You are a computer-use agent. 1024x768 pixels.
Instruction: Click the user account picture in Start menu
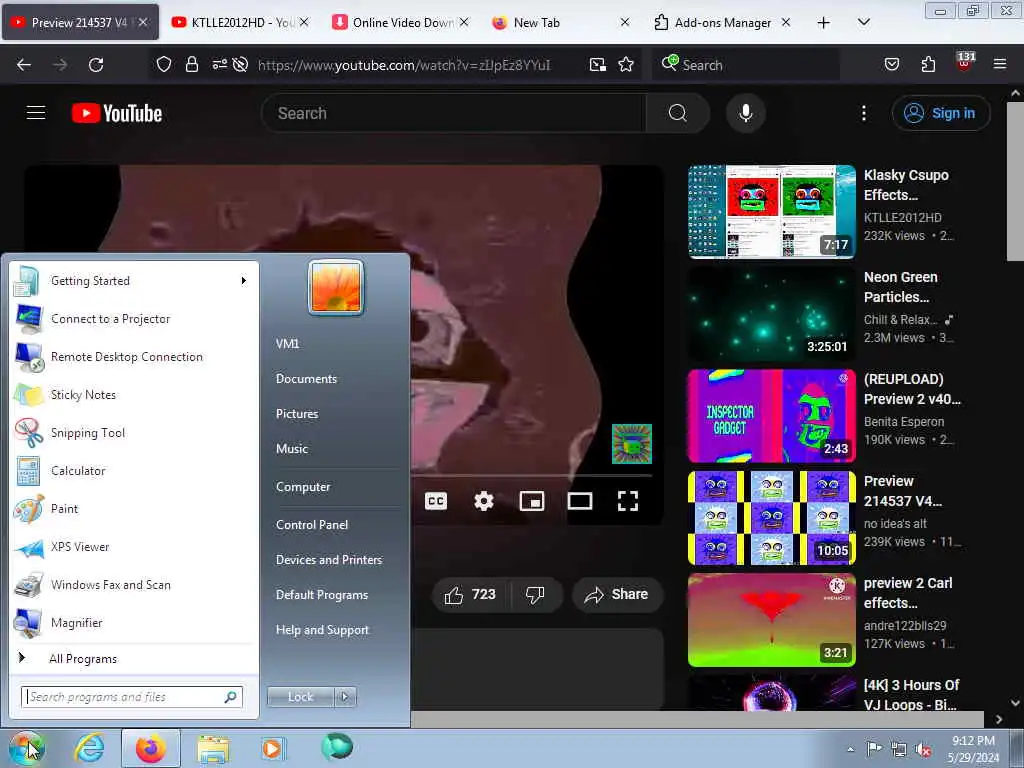pos(336,287)
